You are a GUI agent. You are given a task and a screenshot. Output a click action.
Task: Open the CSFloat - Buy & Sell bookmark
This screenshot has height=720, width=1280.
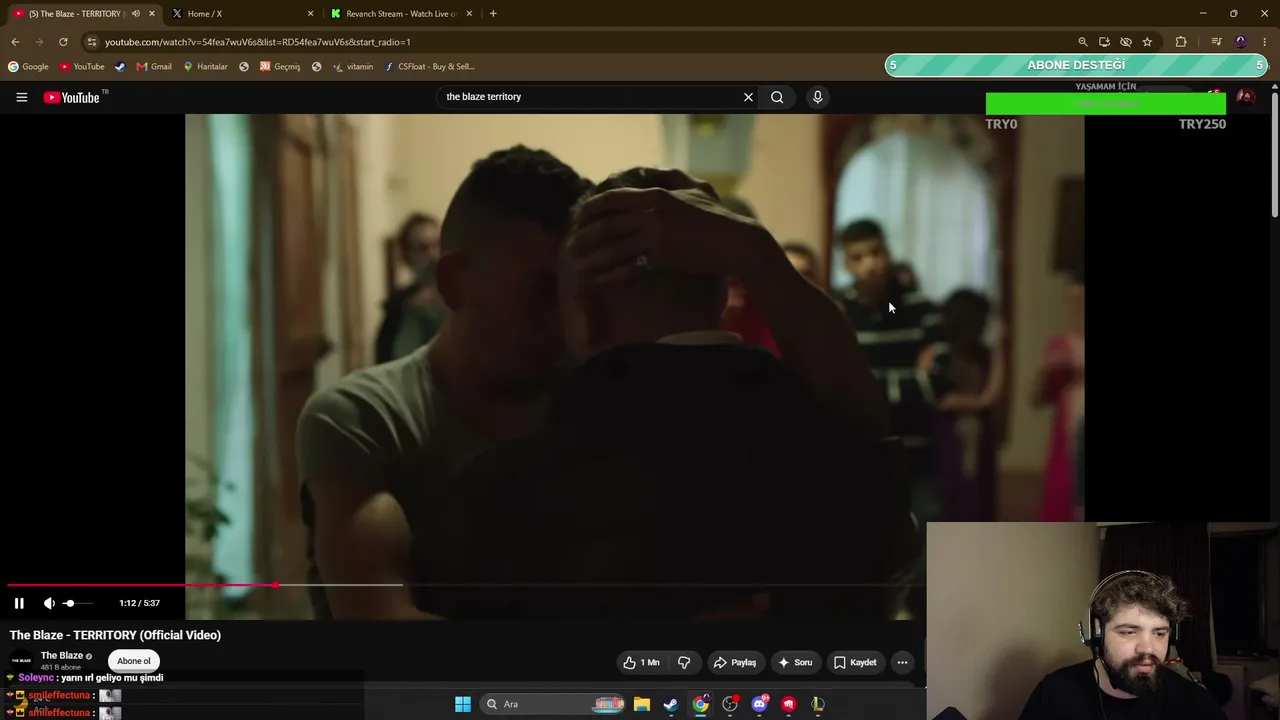click(x=430, y=67)
